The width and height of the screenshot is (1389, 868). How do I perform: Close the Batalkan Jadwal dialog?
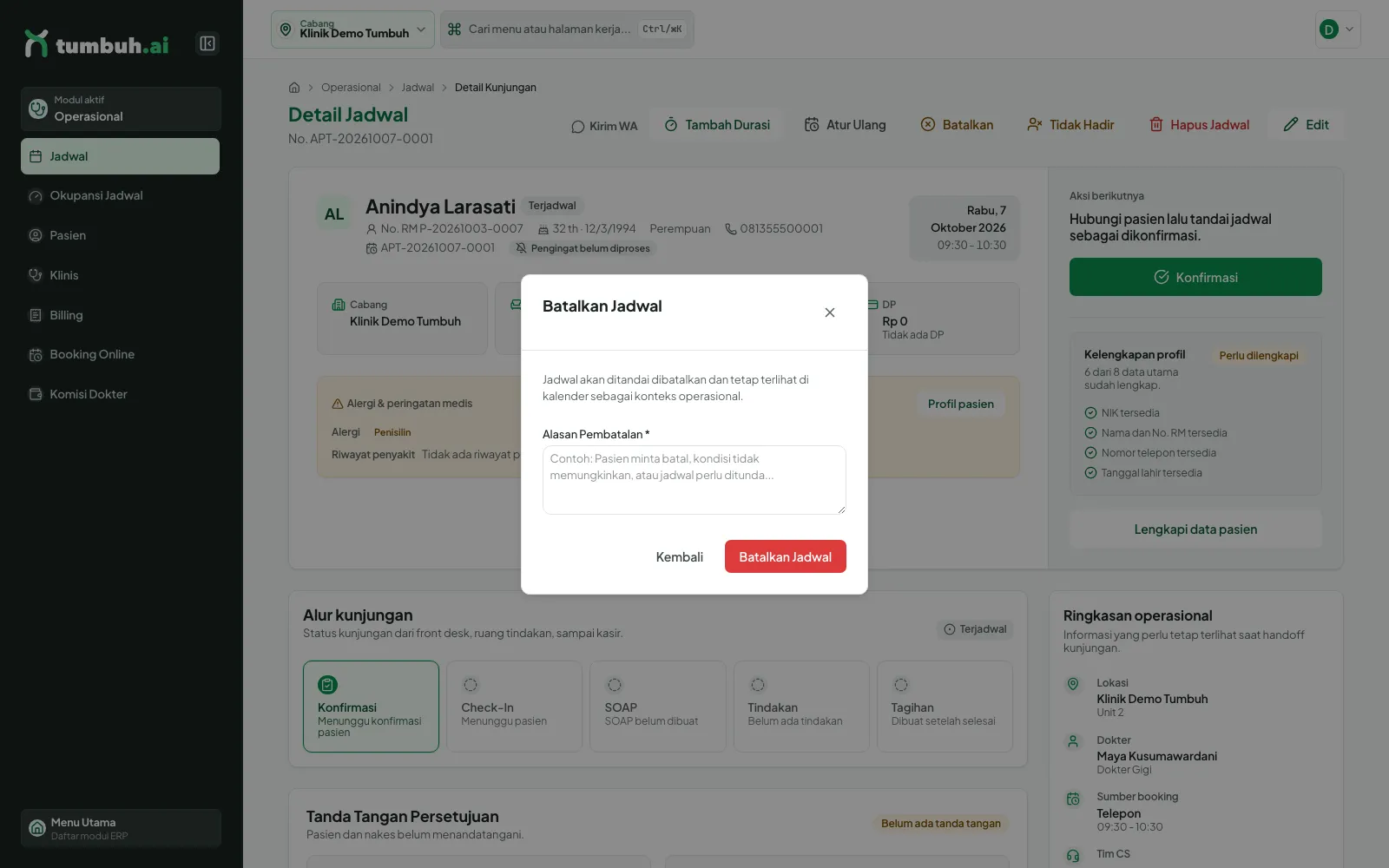[x=830, y=312]
